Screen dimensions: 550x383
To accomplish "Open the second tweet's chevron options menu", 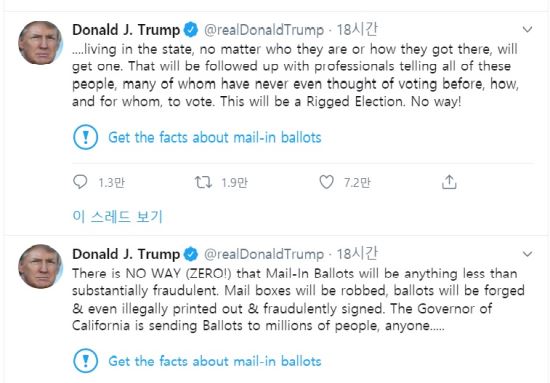I will pyautogui.click(x=528, y=254).
